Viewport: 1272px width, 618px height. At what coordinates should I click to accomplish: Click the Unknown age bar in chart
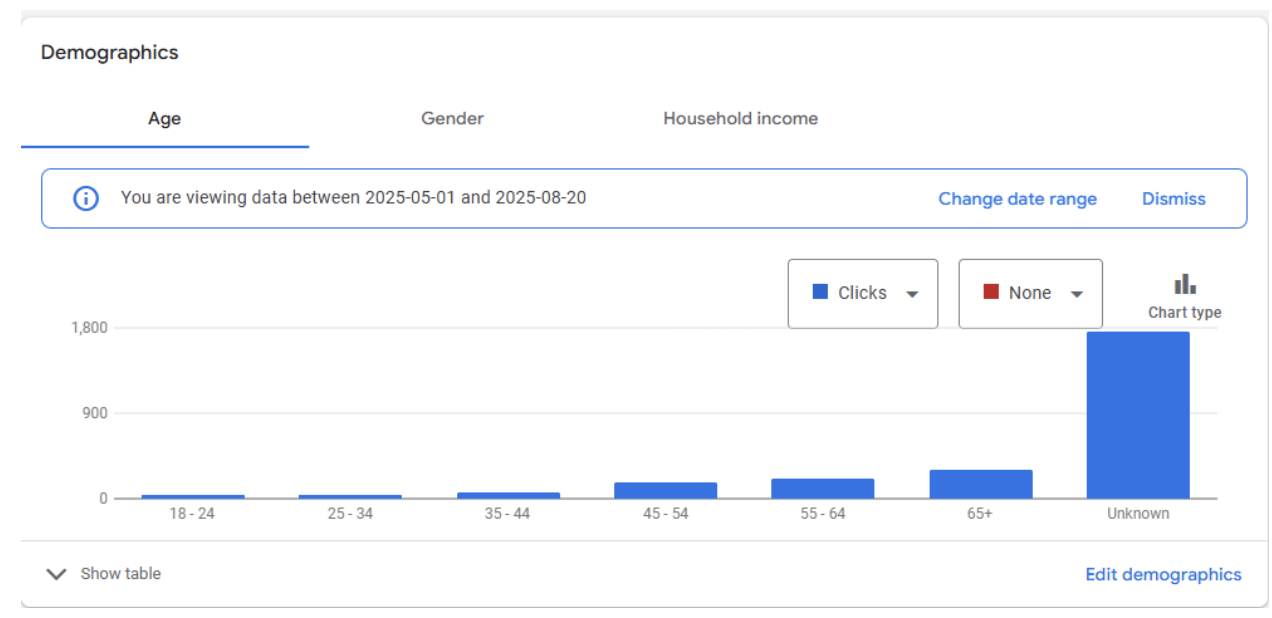(x=1138, y=415)
